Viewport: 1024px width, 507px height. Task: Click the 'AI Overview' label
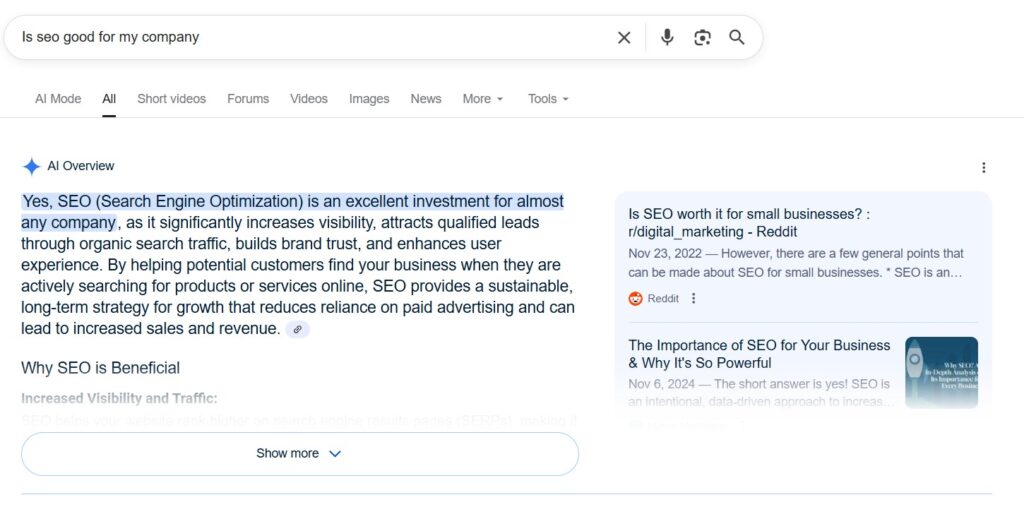click(x=80, y=166)
